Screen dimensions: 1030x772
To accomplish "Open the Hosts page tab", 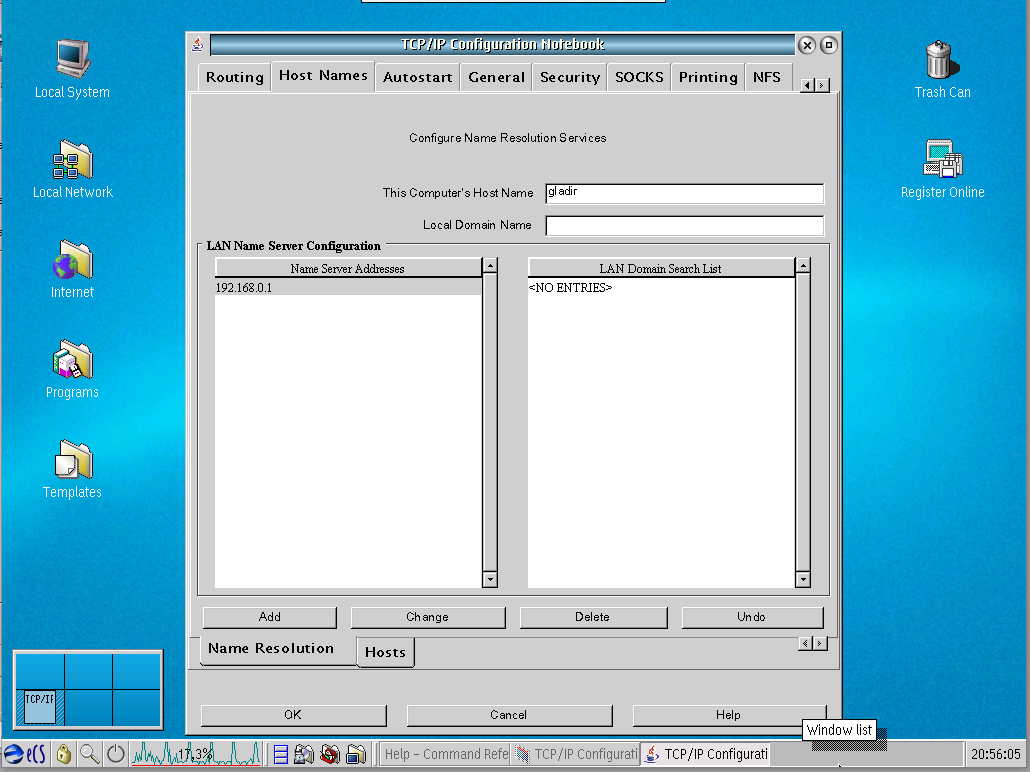I will coord(385,652).
